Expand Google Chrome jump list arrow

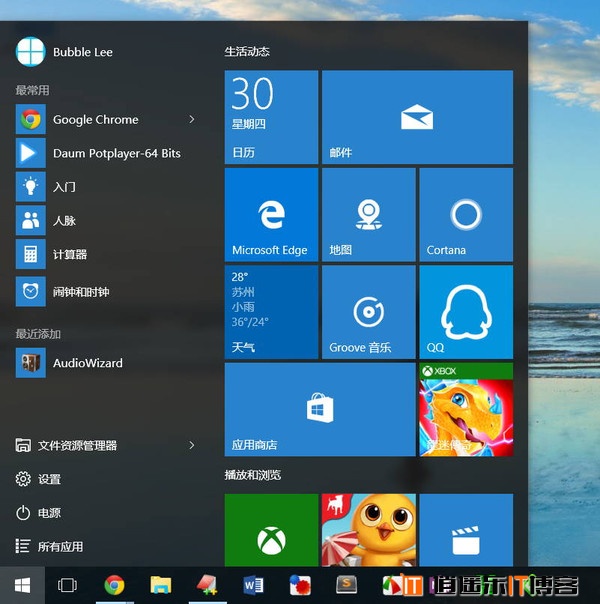192,119
